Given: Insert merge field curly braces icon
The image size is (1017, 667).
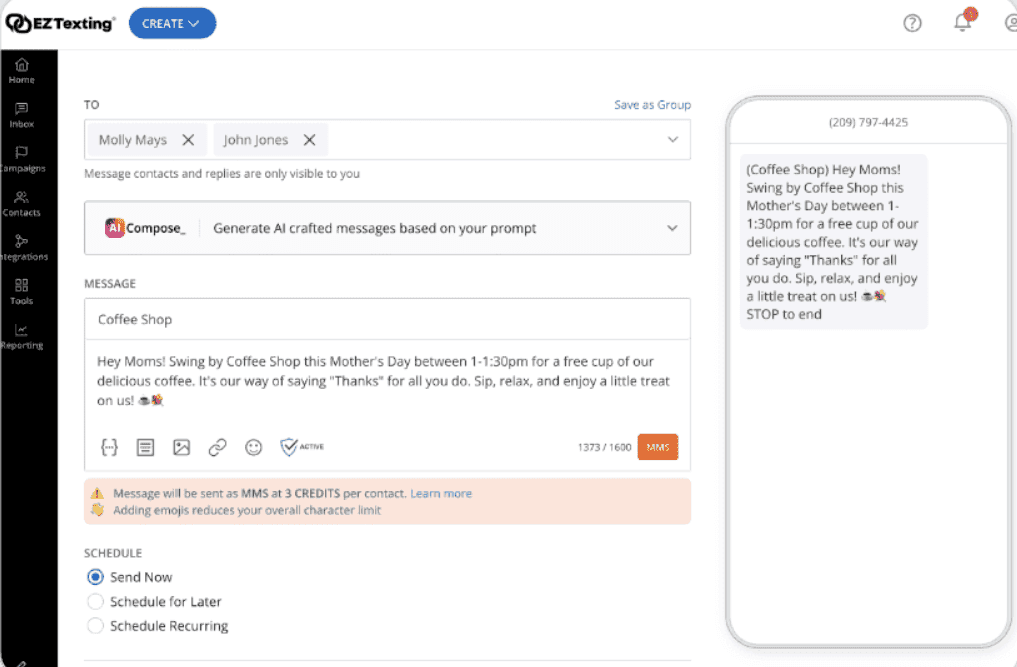Looking at the screenshot, I should pos(109,447).
